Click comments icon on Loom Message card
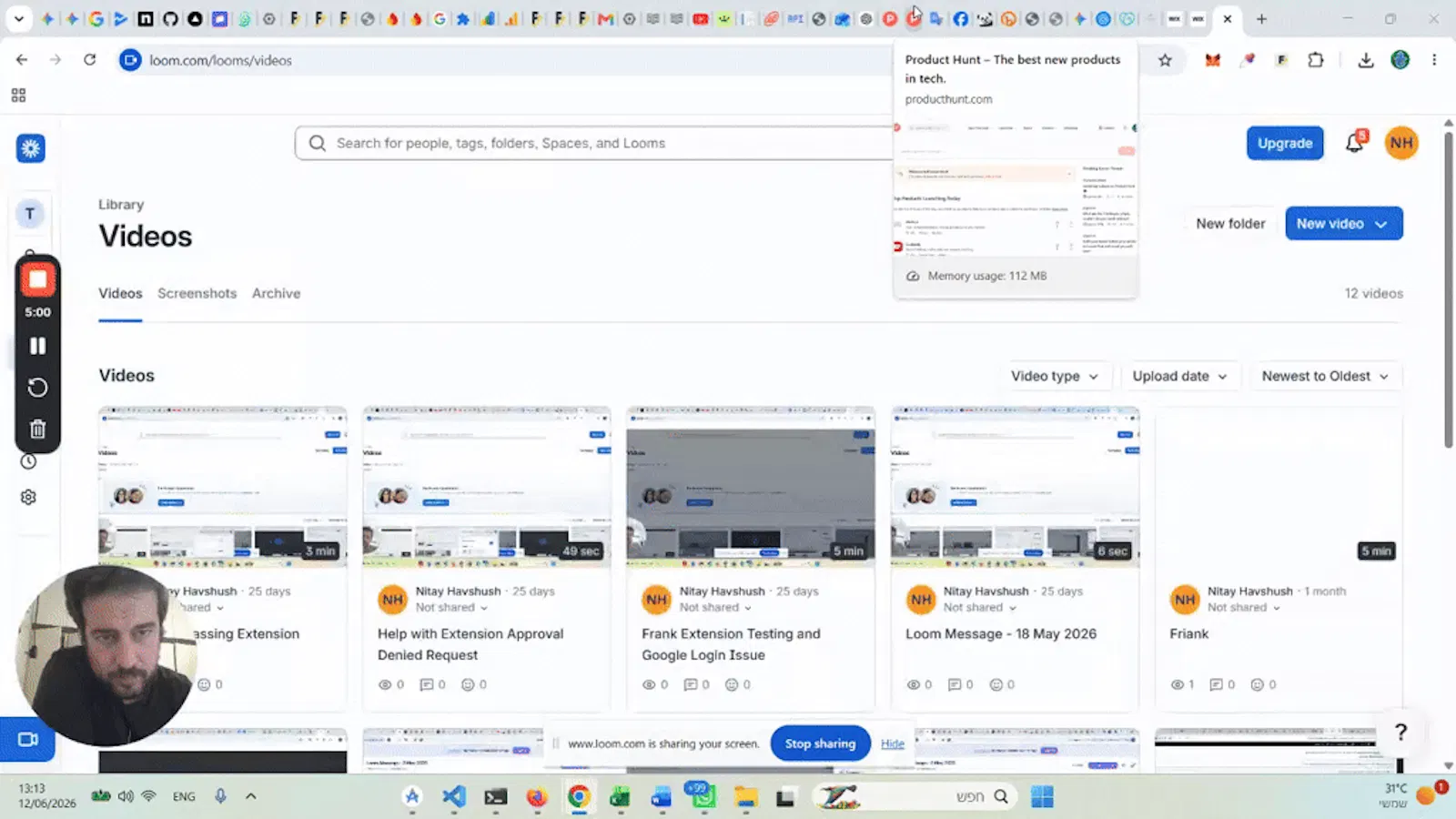This screenshot has width=1456, height=819. pyautogui.click(x=954, y=684)
